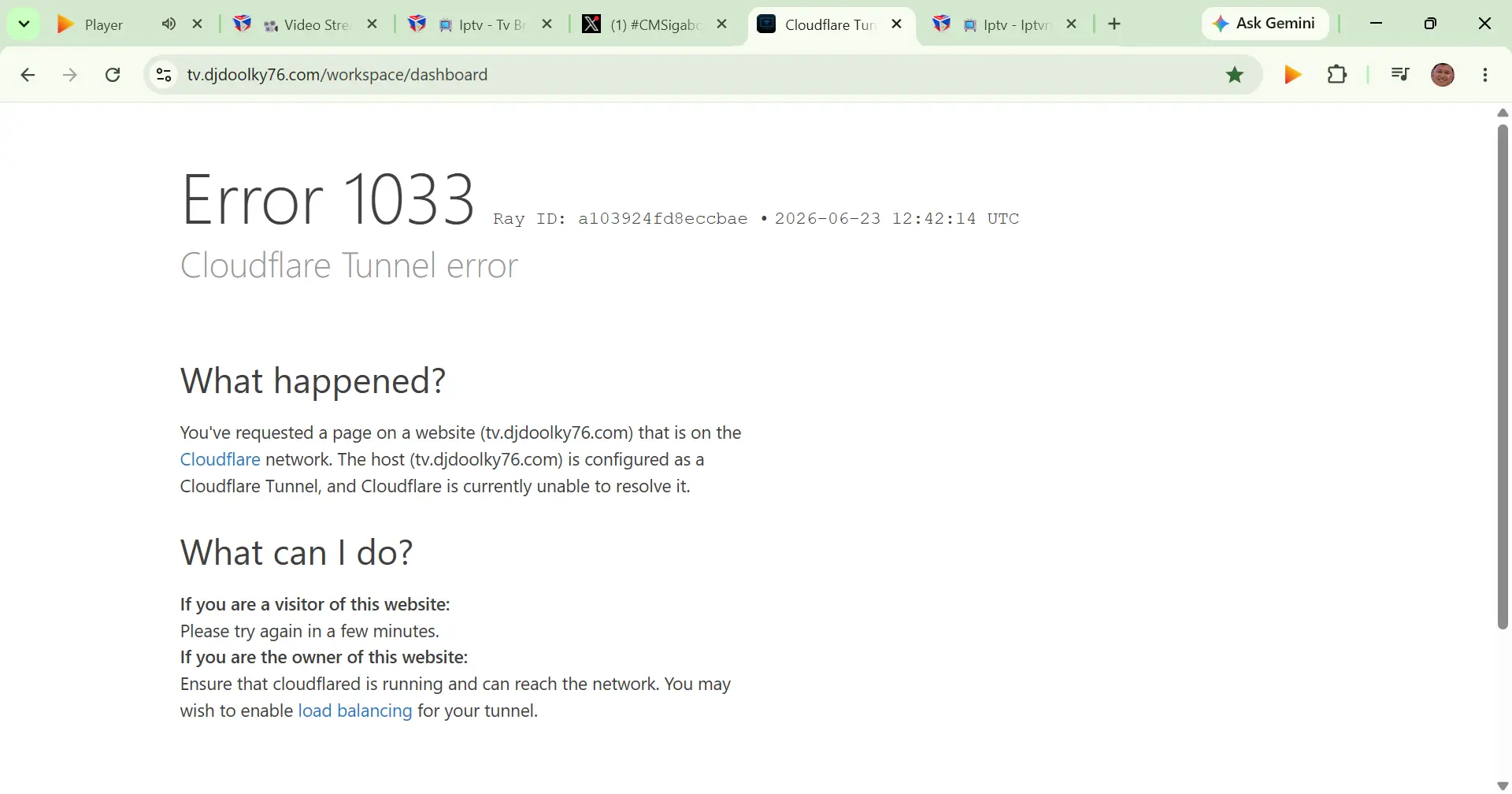Switch to the Iptv - Tv Br tab

[x=480, y=24]
